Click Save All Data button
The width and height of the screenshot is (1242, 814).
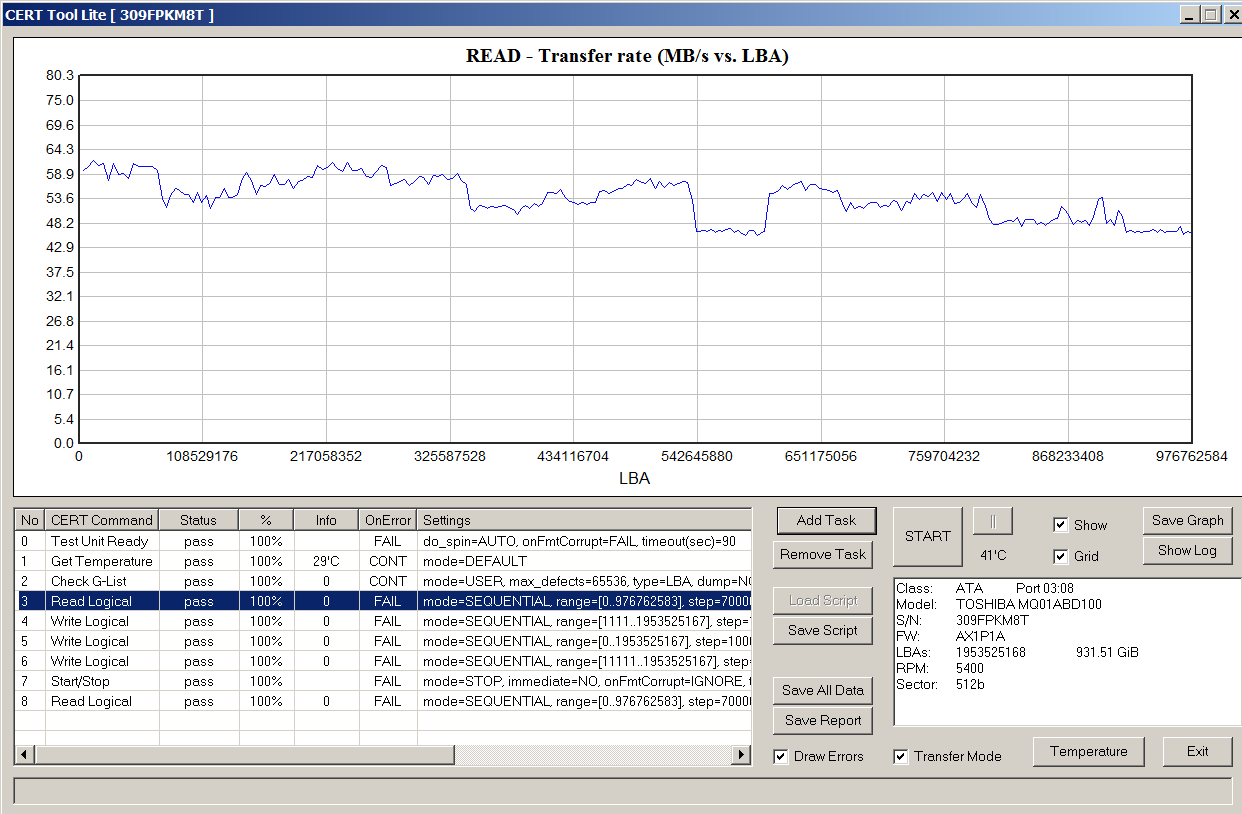tap(823, 690)
